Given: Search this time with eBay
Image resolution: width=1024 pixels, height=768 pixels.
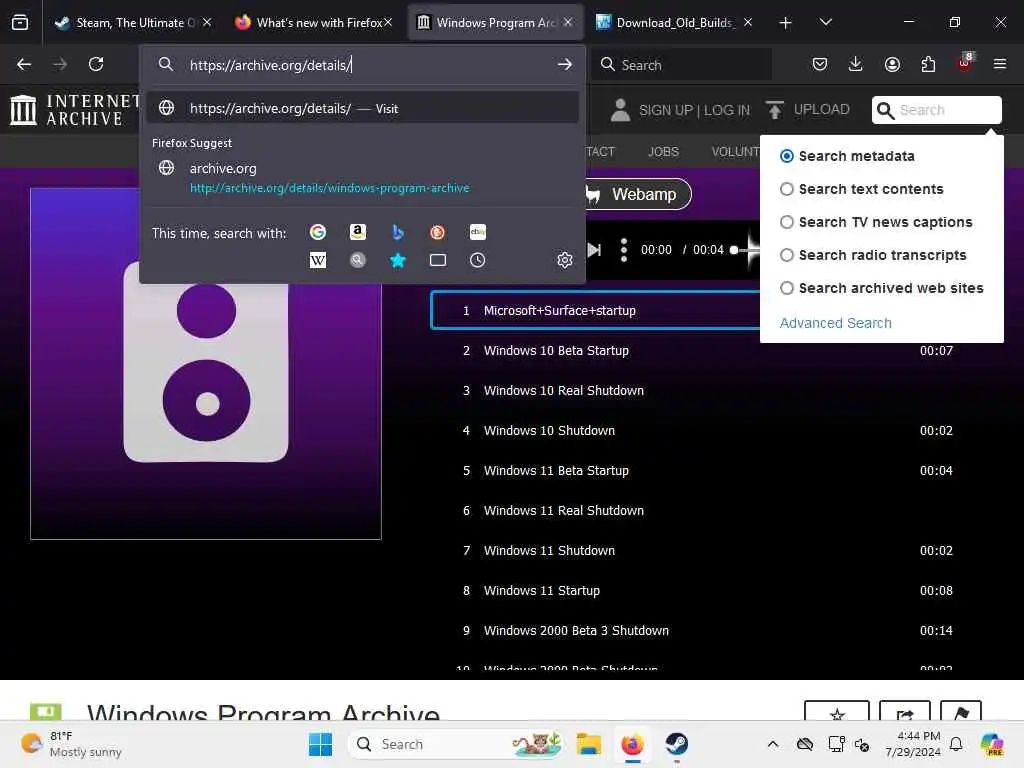Looking at the screenshot, I should [477, 232].
